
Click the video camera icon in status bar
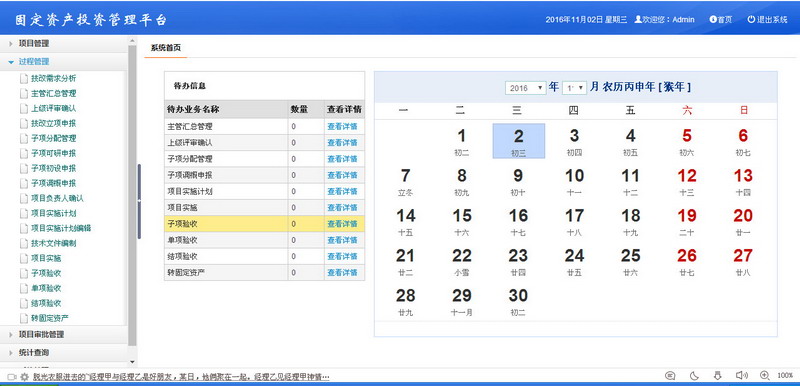(x=12, y=377)
